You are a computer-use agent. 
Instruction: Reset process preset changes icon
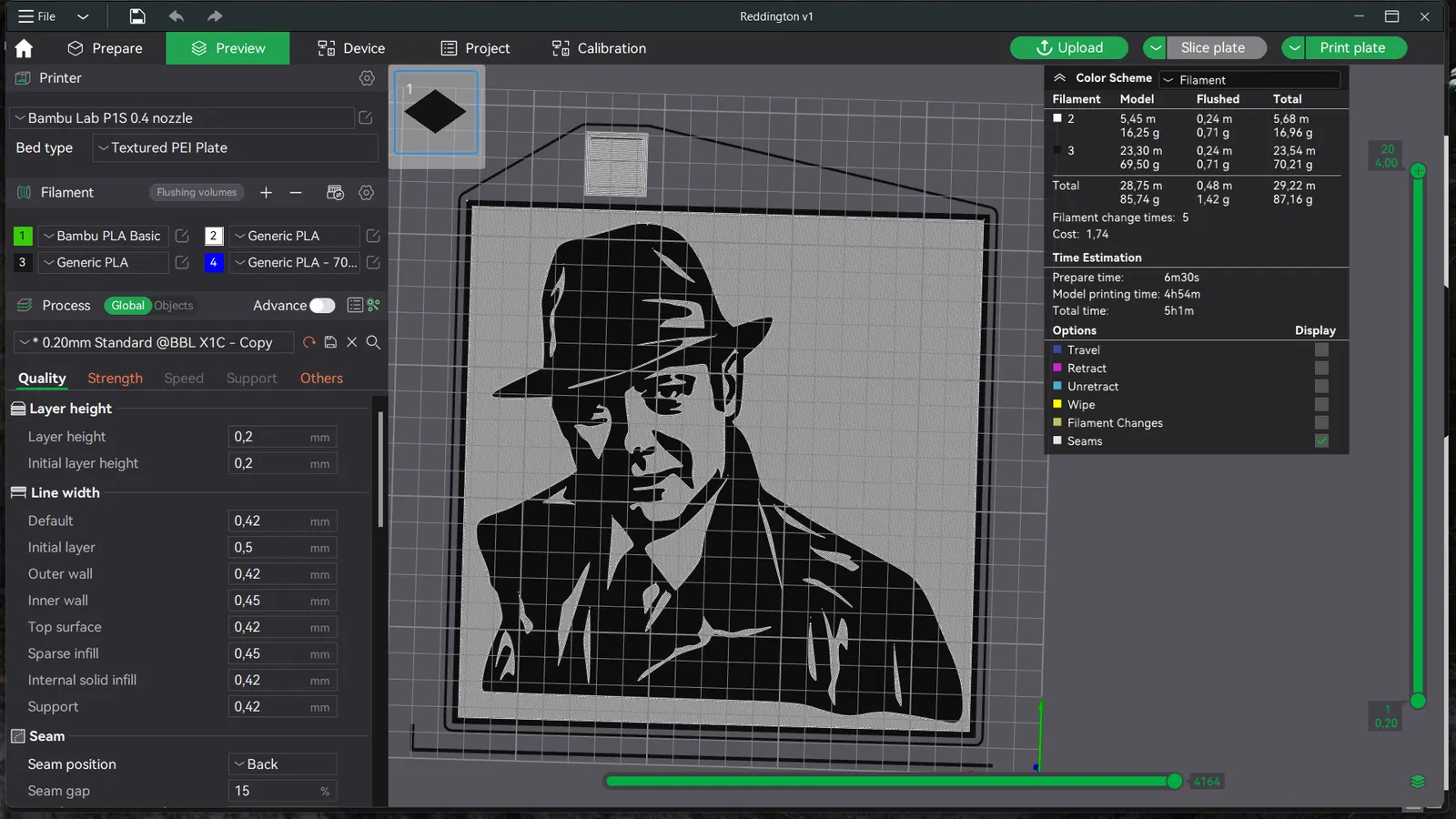click(309, 342)
